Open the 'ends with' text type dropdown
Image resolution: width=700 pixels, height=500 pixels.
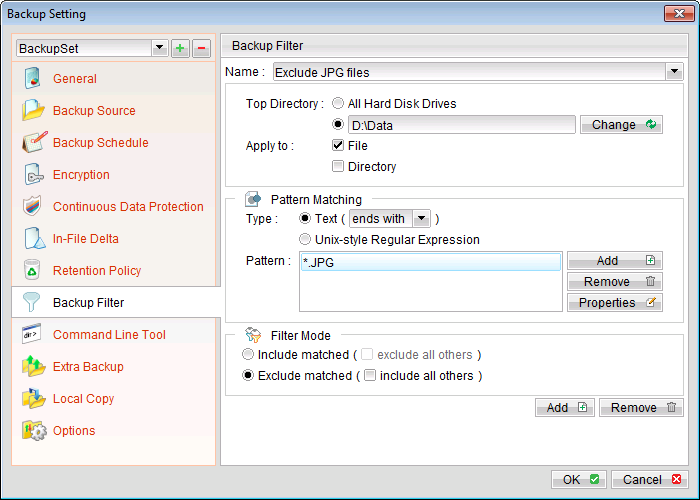tap(421, 219)
